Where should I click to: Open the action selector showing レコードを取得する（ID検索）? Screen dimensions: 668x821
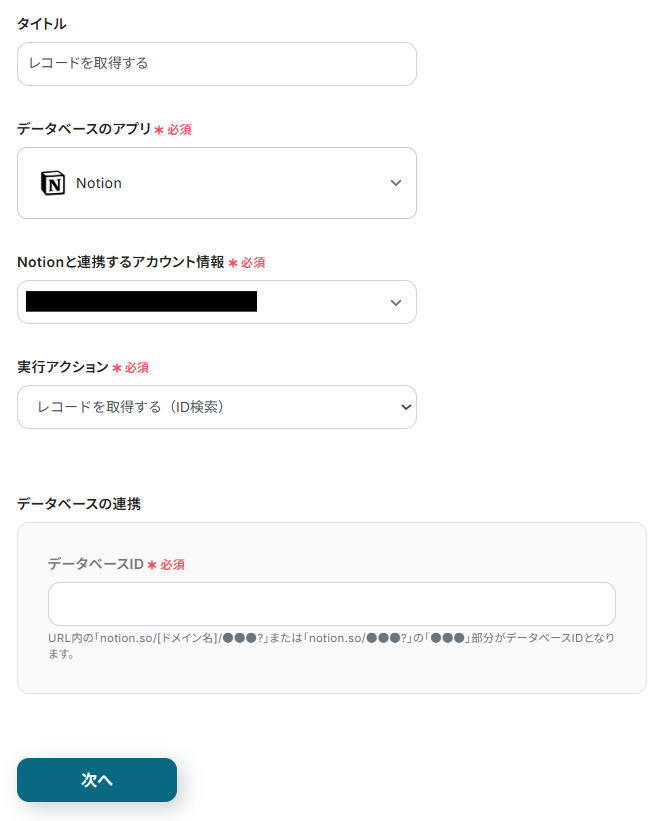pyautogui.click(x=216, y=407)
